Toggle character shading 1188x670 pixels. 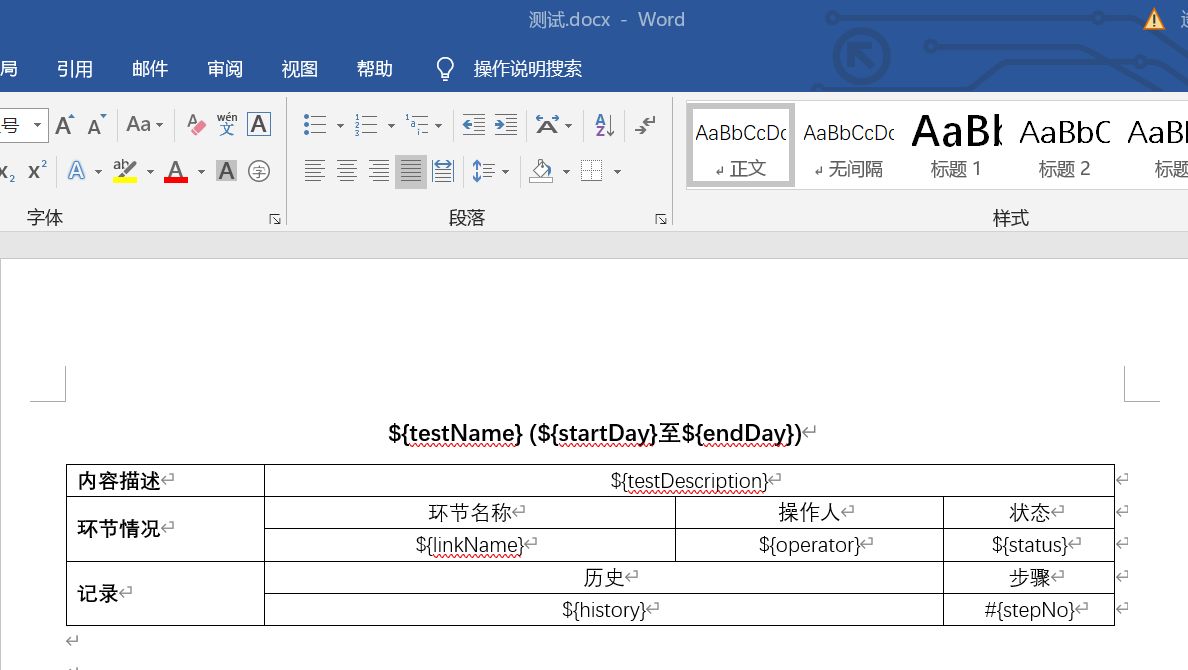tap(226, 171)
